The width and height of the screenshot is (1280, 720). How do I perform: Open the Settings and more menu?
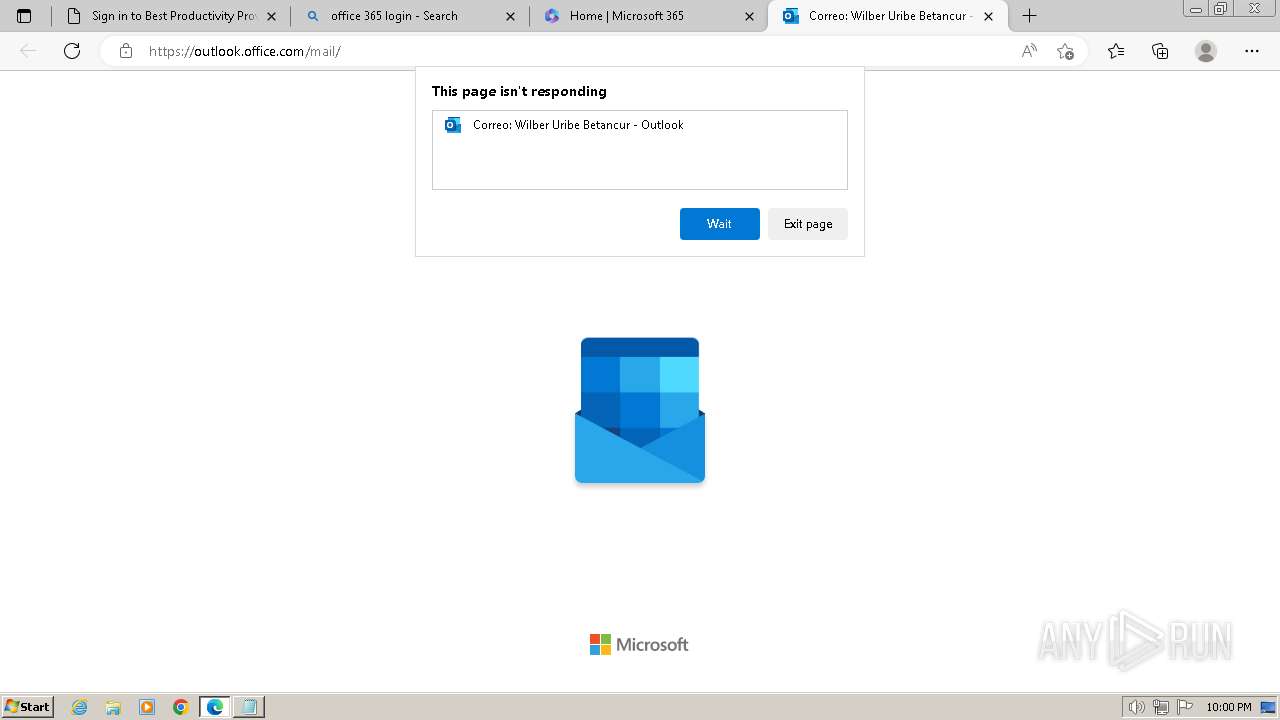pyautogui.click(x=1252, y=51)
